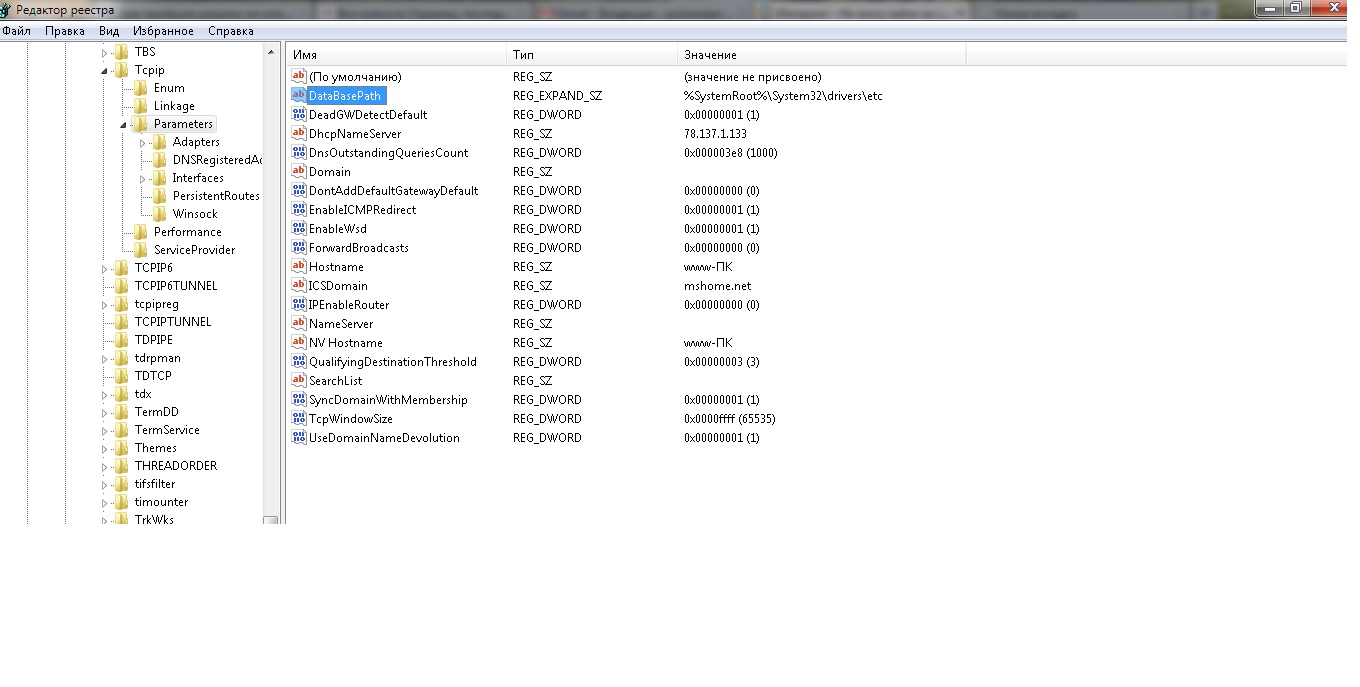Click the 78.137.1.133 value cell

click(715, 133)
